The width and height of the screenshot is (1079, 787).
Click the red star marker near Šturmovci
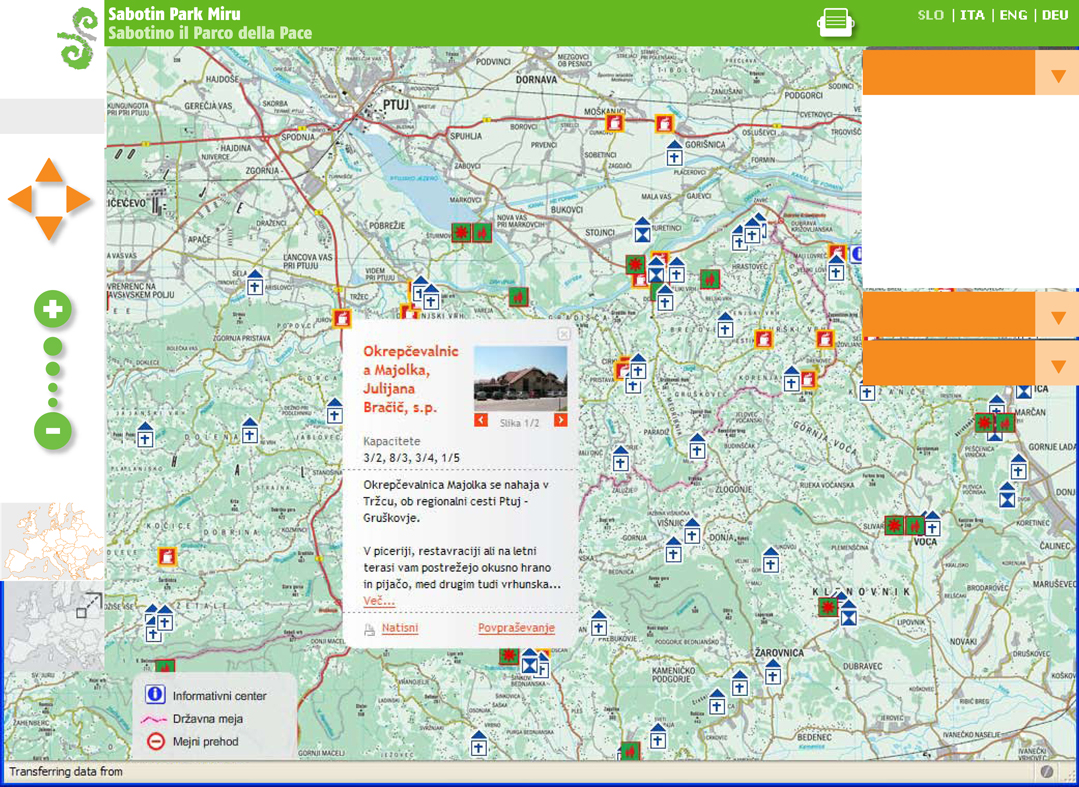461,233
